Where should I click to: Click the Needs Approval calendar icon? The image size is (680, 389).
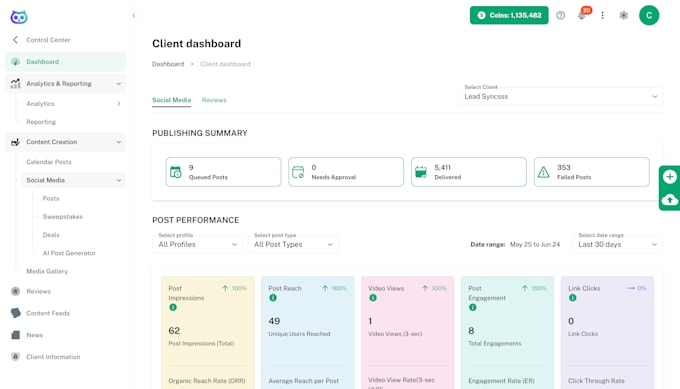[298, 172]
